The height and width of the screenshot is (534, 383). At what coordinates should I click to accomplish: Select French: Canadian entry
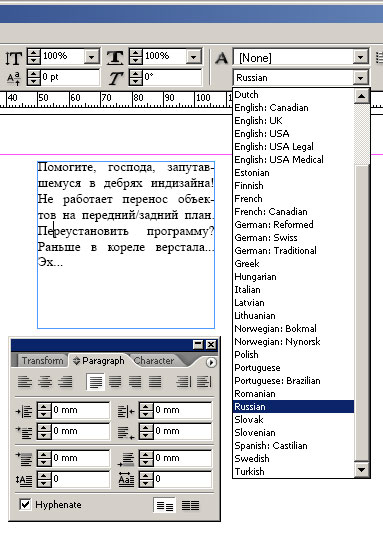[x=293, y=211]
